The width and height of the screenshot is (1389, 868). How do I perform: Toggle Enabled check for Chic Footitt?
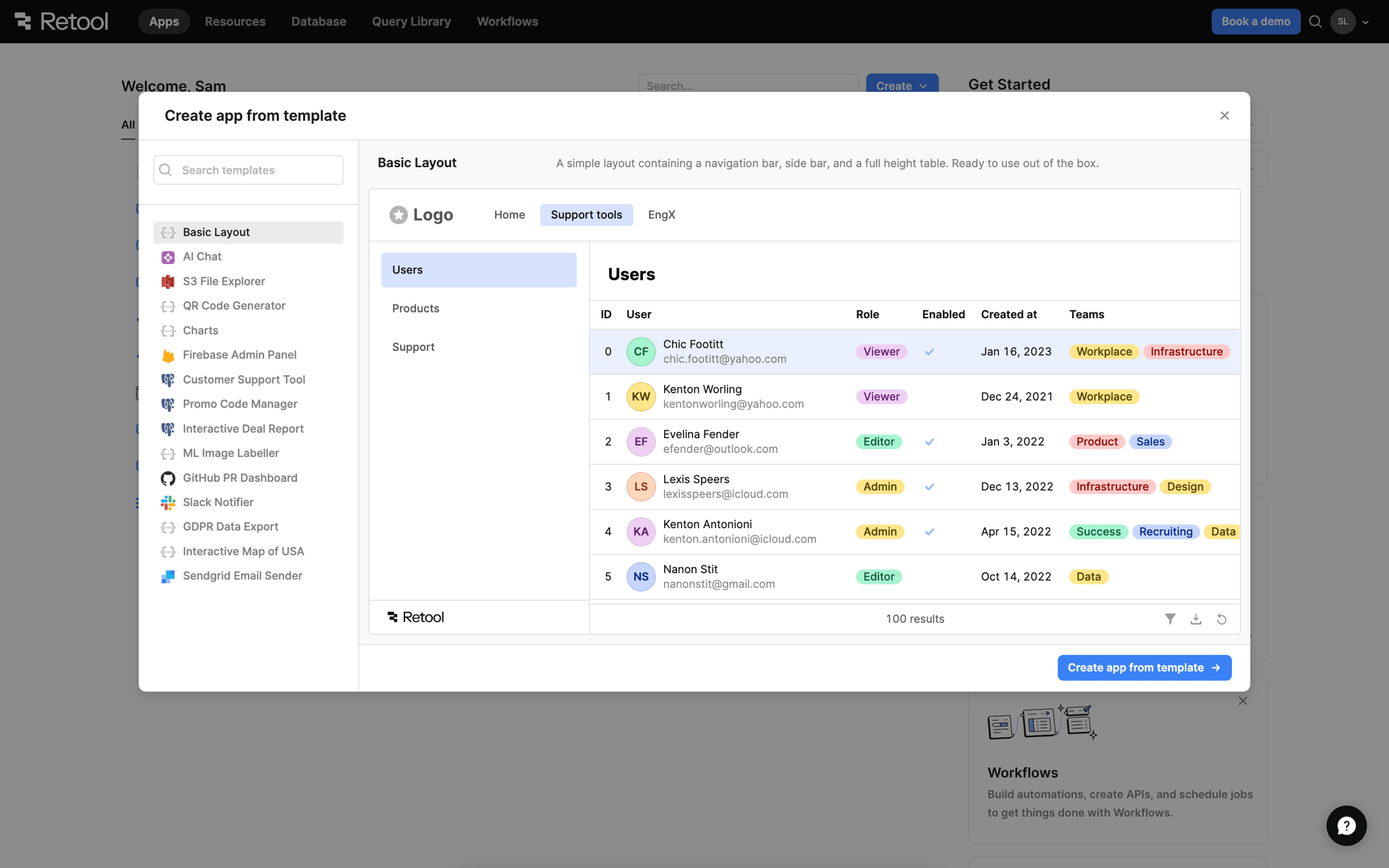click(x=930, y=352)
